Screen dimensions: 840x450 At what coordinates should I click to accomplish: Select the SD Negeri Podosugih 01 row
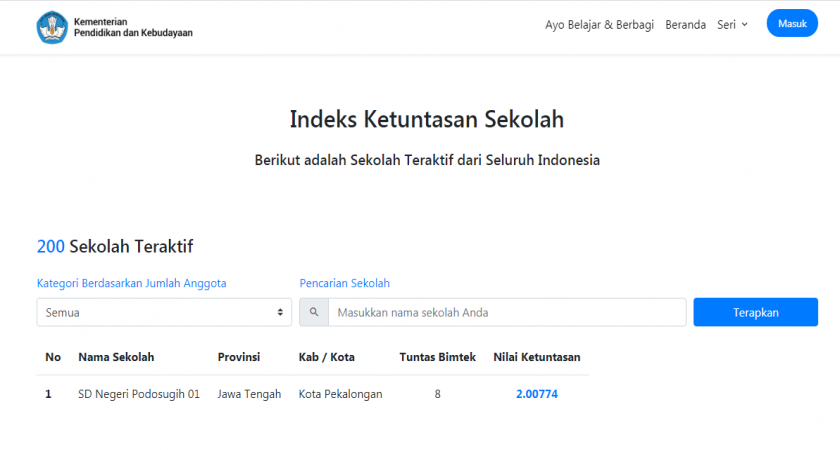click(139, 394)
